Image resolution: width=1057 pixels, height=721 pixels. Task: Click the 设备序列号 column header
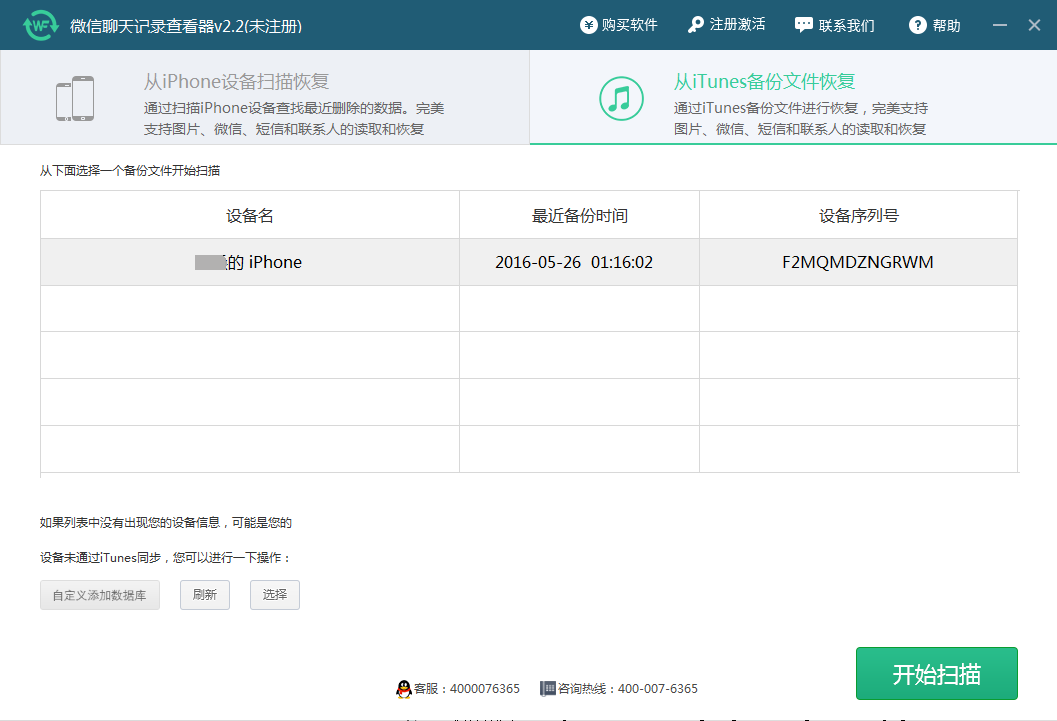pos(858,216)
